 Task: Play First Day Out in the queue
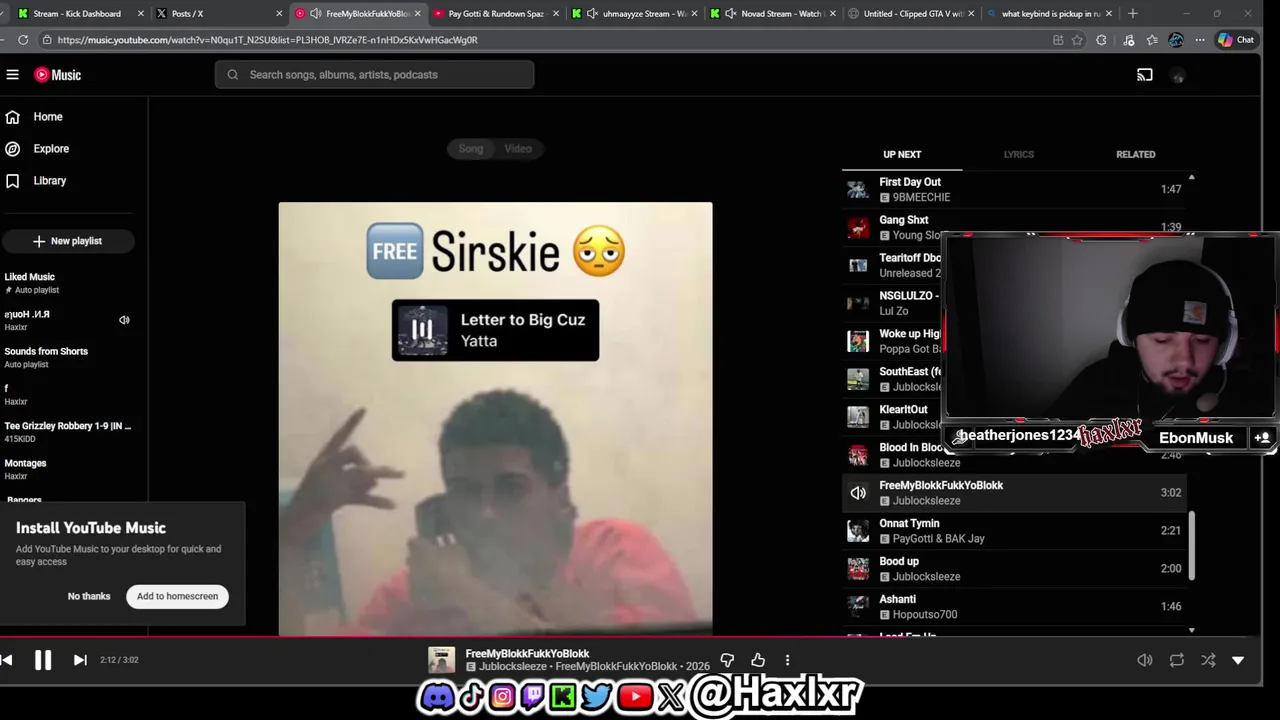click(1015, 189)
